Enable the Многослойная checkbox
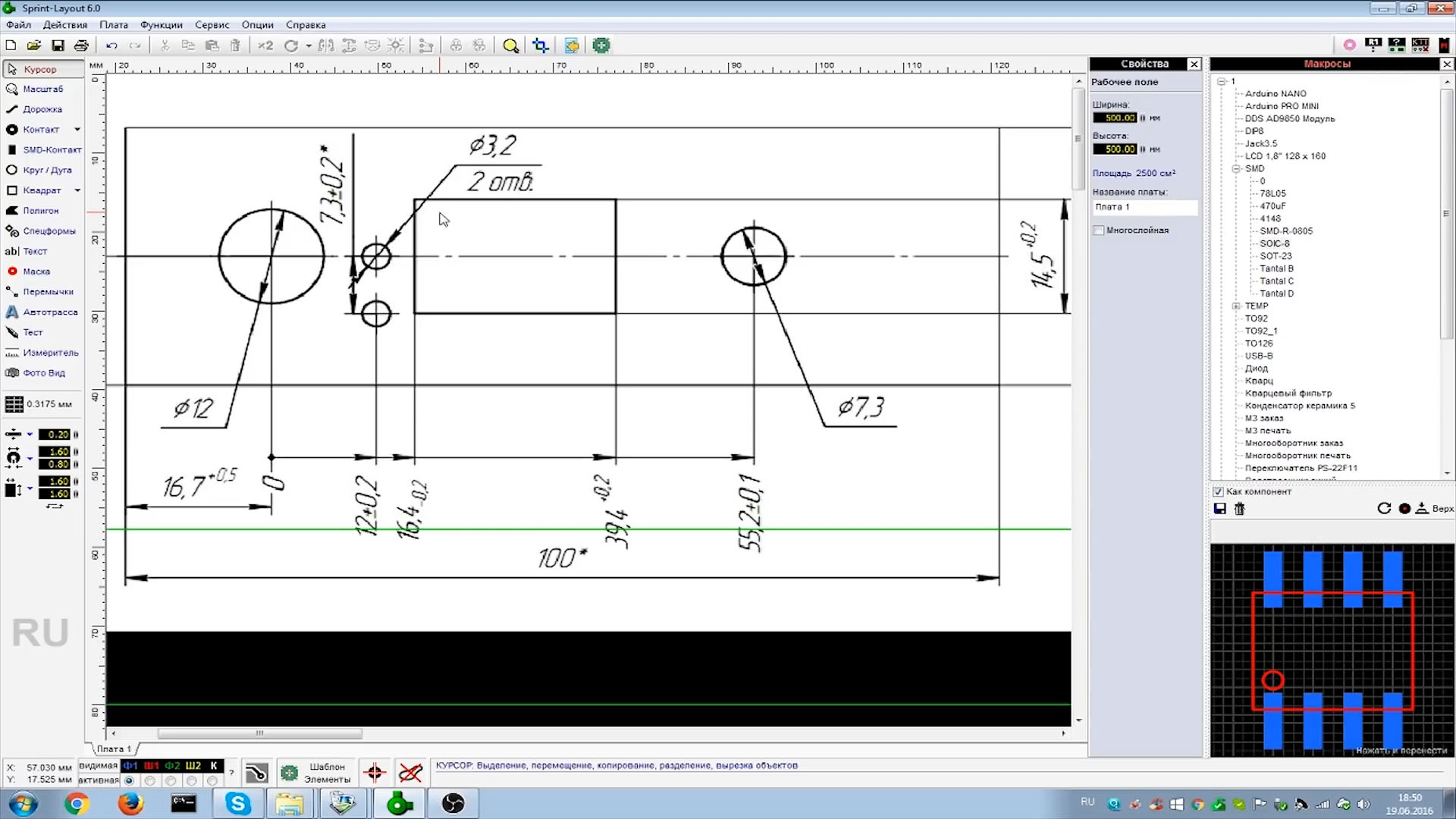The height and width of the screenshot is (819, 1456). tap(1099, 231)
